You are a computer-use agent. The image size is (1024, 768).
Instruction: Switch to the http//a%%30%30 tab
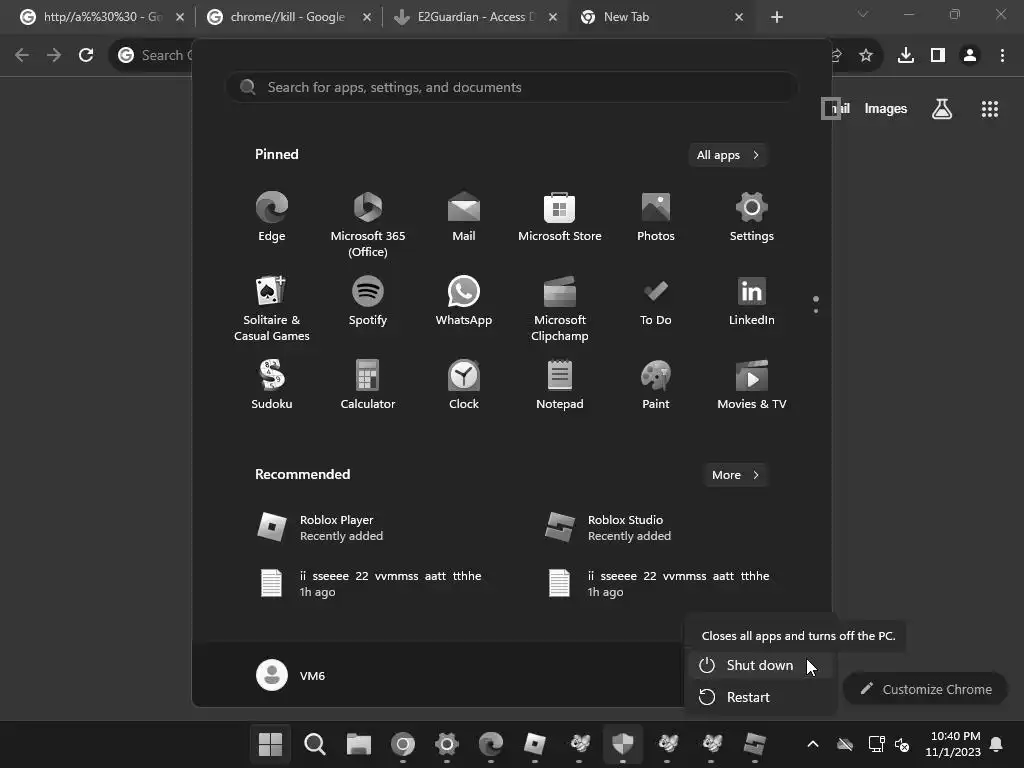pos(102,17)
